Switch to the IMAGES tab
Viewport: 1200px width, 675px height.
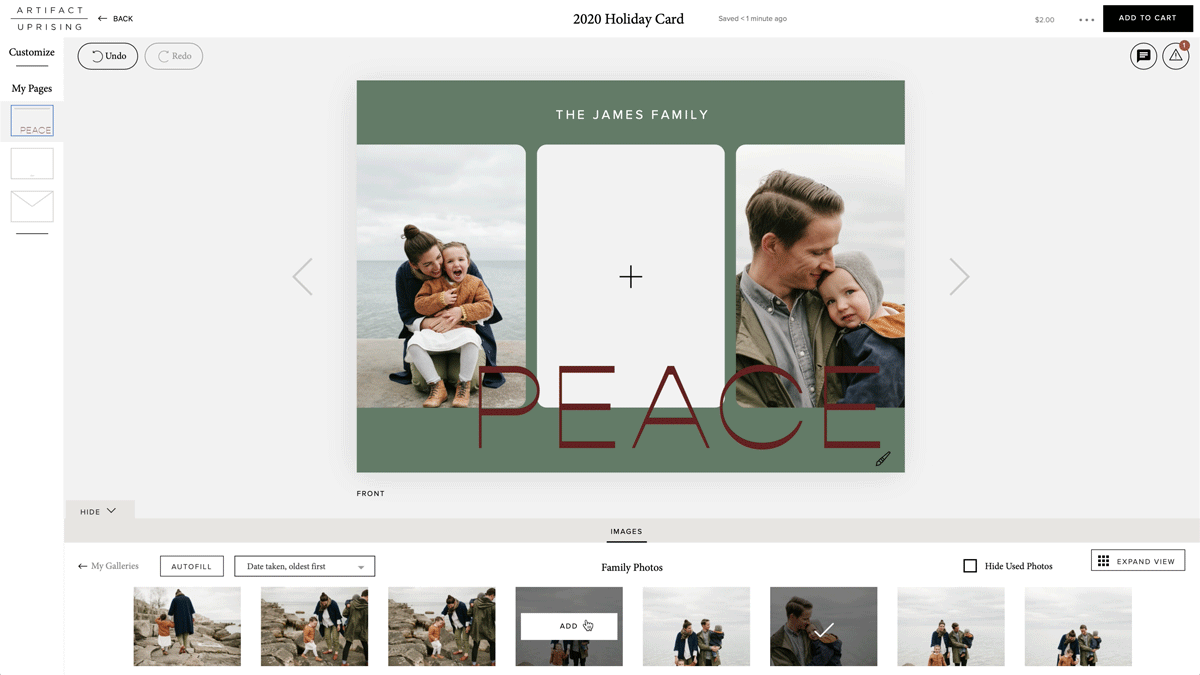pos(626,532)
